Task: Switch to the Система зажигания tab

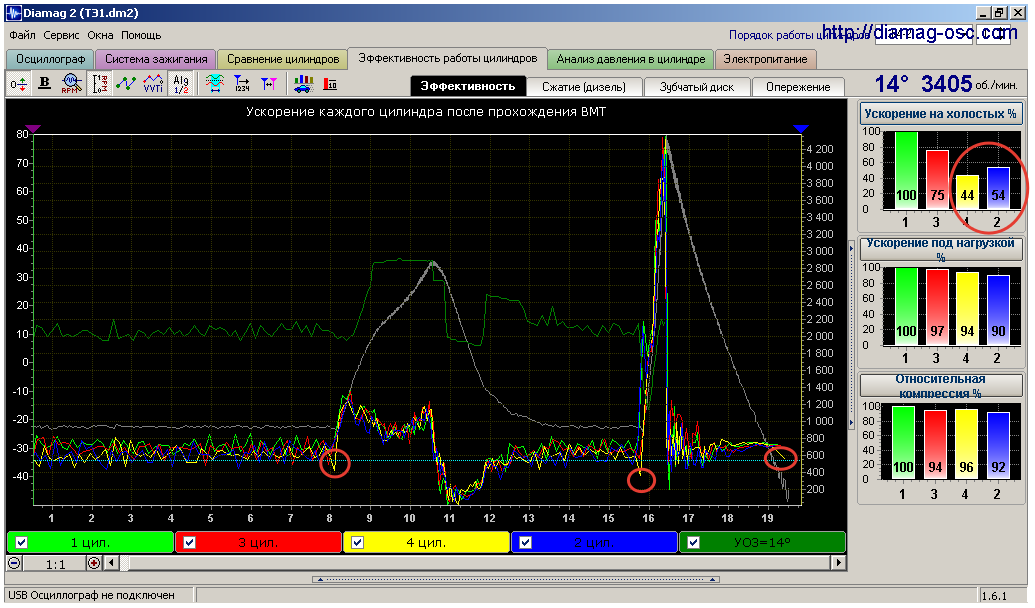Action: (x=156, y=59)
